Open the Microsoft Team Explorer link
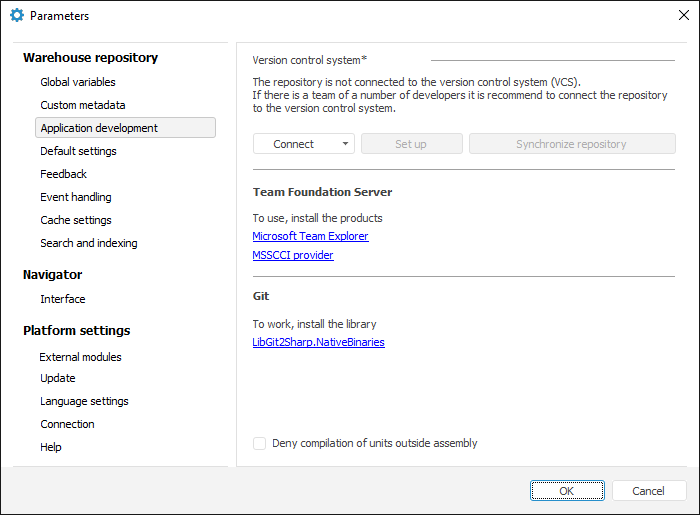This screenshot has height=515, width=700. [310, 236]
